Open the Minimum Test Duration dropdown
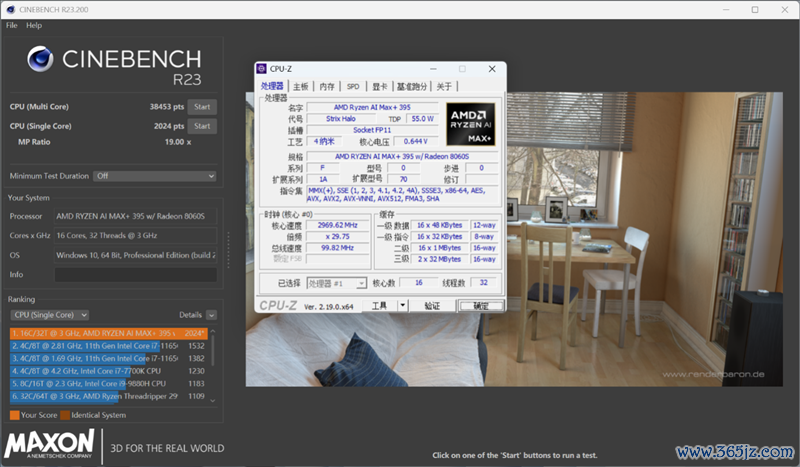The height and width of the screenshot is (467, 800). pos(155,176)
